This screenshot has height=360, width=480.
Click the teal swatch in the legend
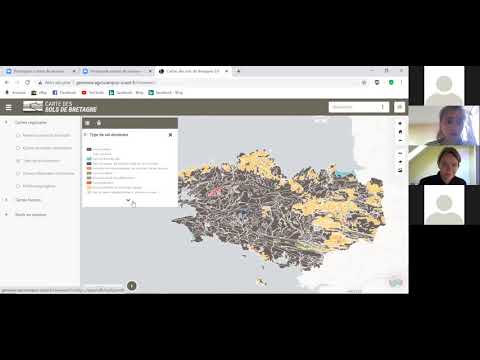pyautogui.click(x=89, y=159)
